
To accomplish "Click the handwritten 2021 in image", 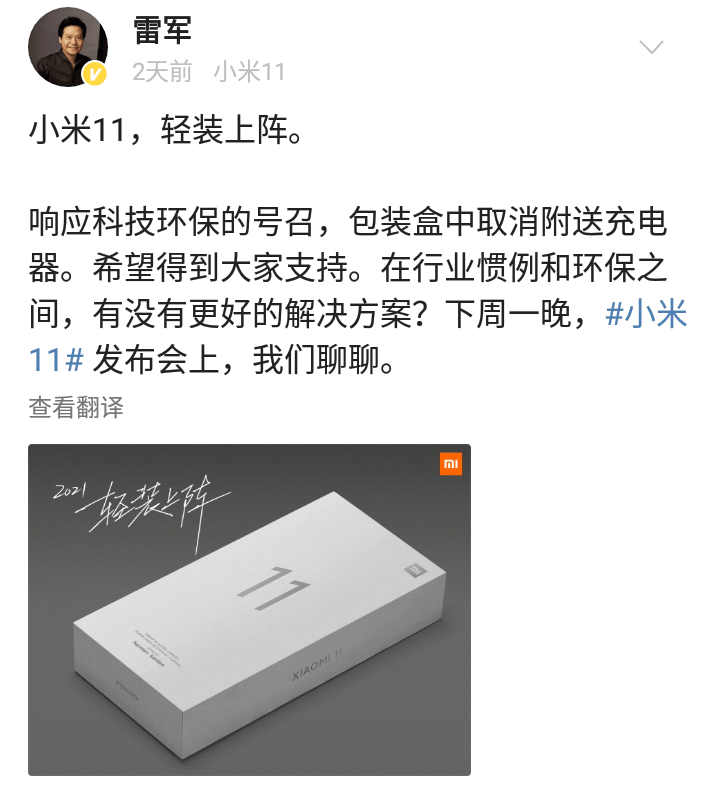I will pos(70,491).
